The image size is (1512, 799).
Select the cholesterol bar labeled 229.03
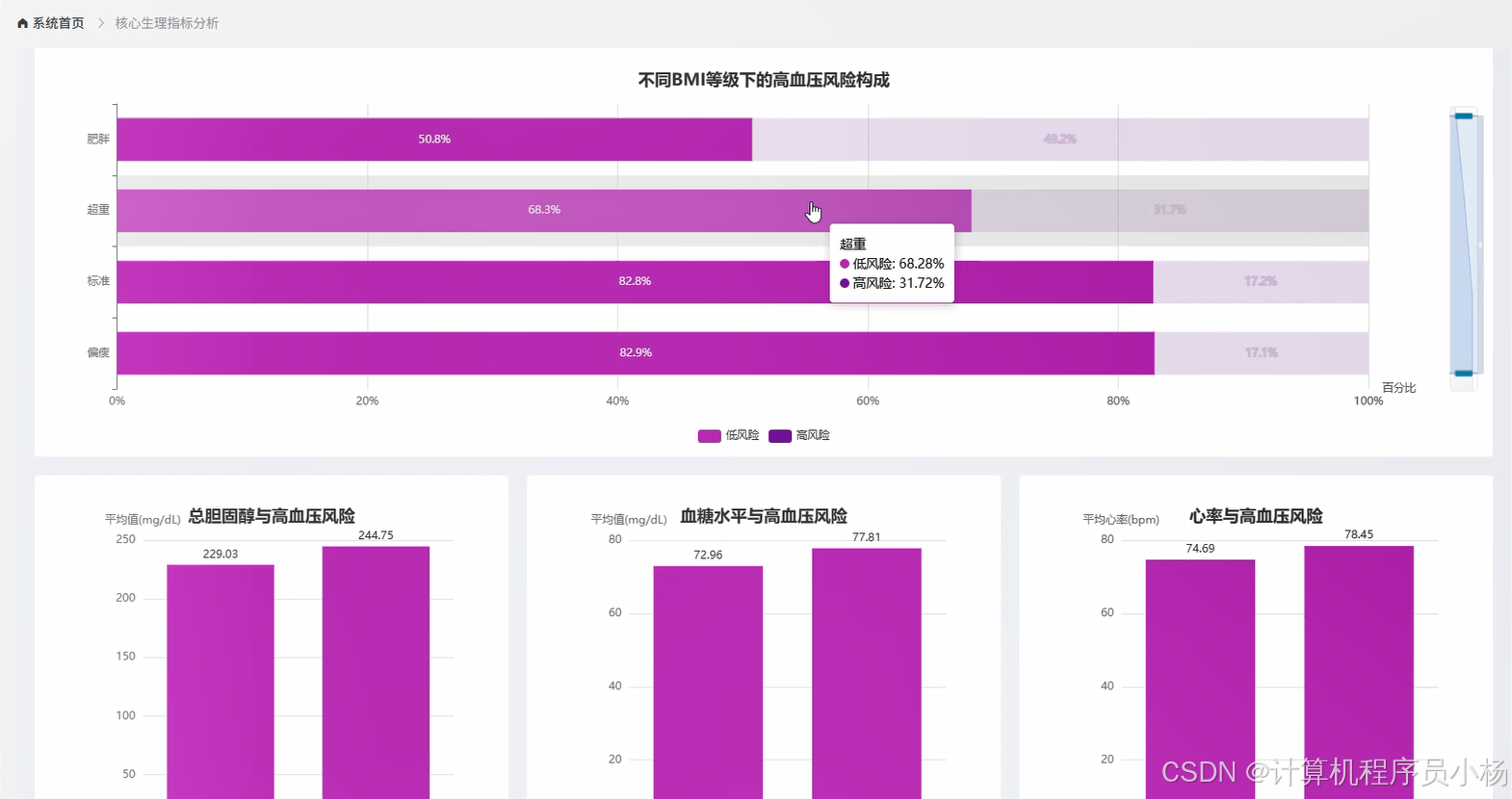[x=221, y=682]
